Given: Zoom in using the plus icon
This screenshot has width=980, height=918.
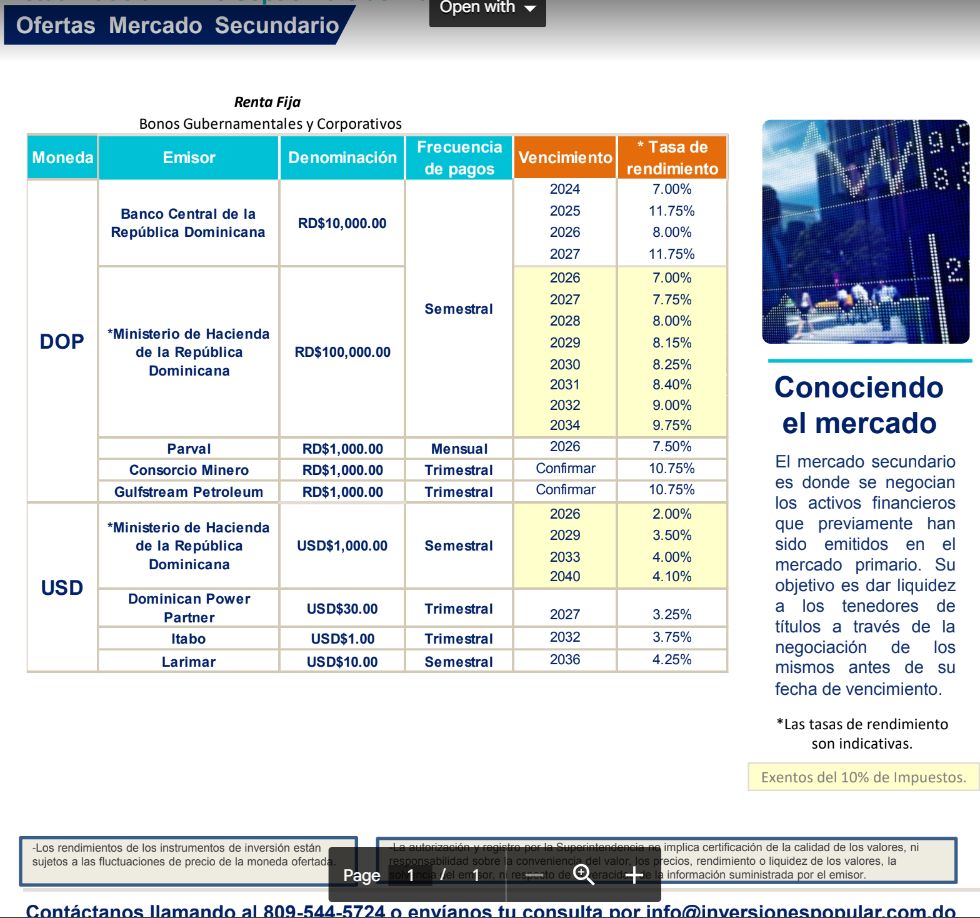Looking at the screenshot, I should click(x=634, y=875).
